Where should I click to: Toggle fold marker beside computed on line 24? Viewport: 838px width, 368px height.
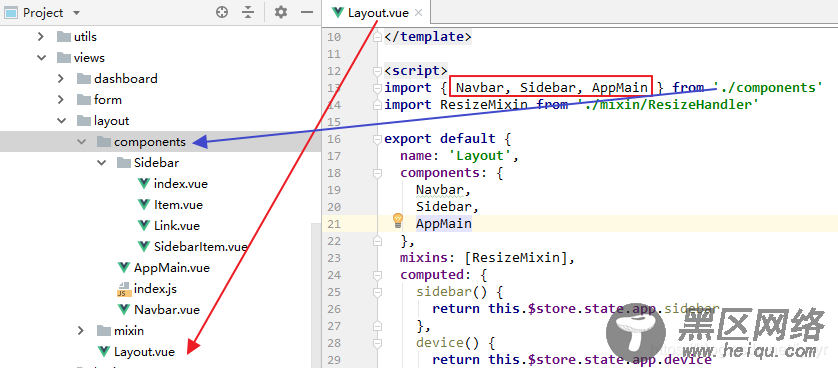pos(377,275)
